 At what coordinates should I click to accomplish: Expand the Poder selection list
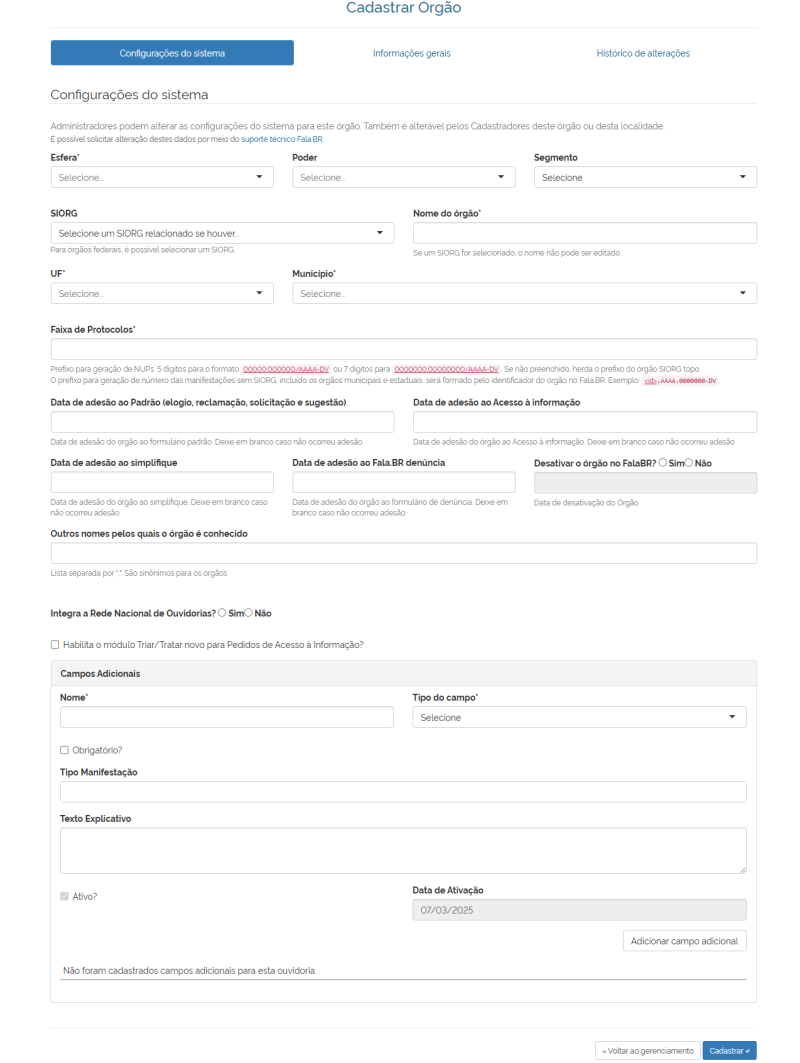tap(403, 177)
